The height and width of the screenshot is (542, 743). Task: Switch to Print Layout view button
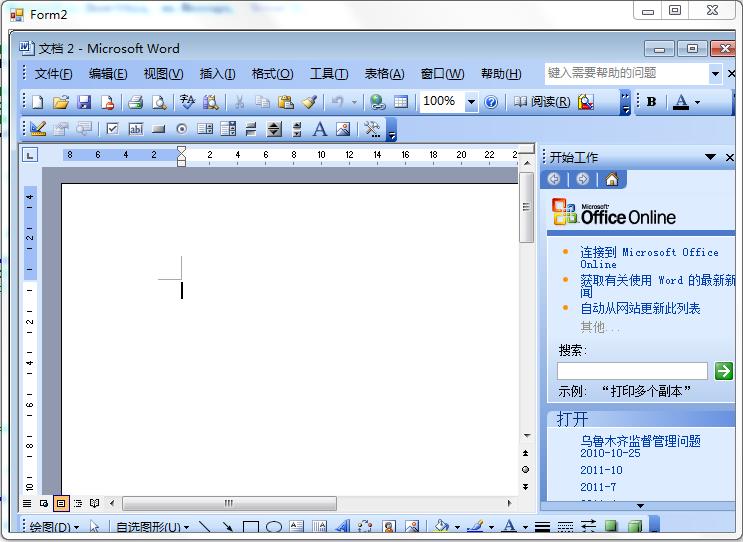tap(61, 503)
